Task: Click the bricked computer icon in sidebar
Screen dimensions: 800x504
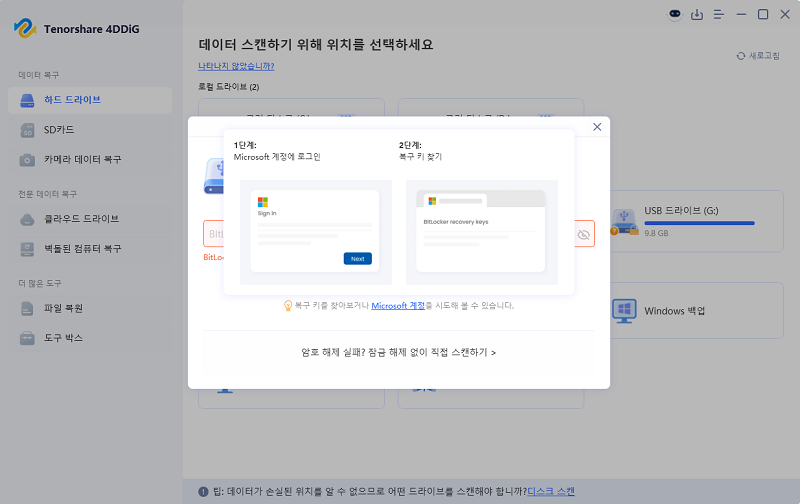Action: (x=27, y=249)
